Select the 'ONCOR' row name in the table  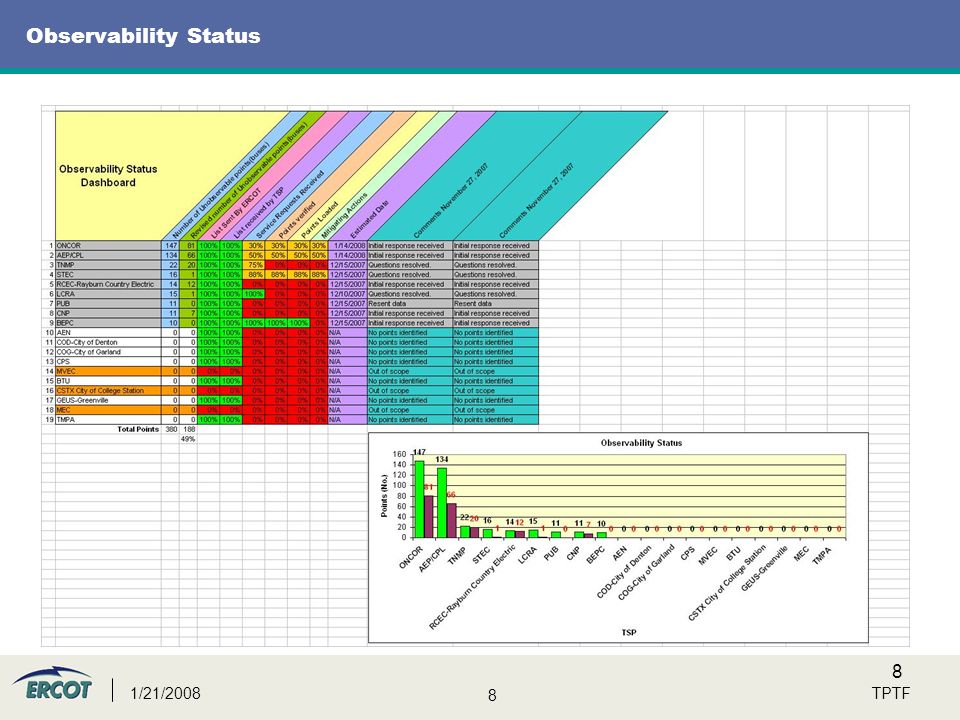pos(108,246)
